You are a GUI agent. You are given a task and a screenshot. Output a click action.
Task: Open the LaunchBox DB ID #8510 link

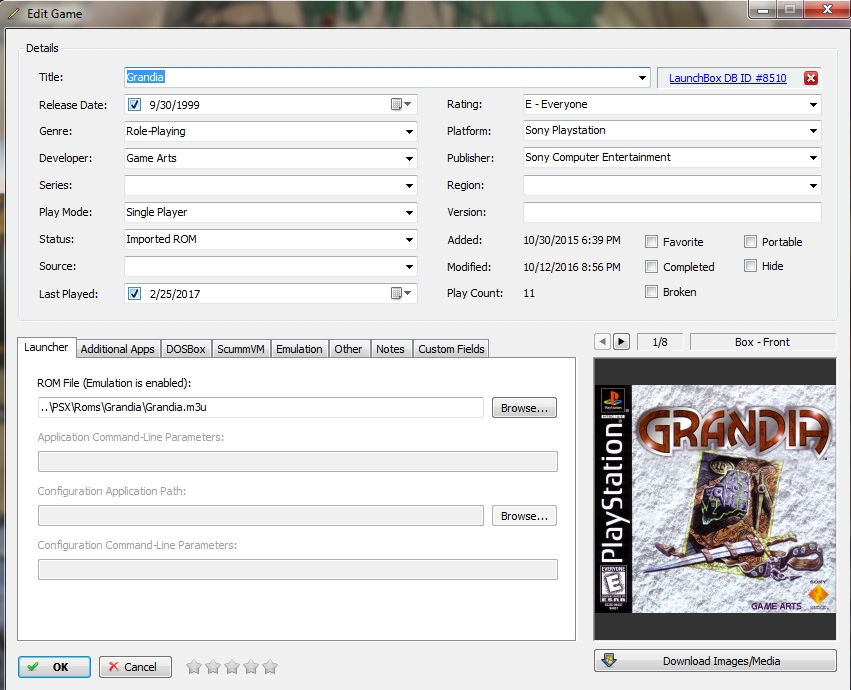(727, 78)
